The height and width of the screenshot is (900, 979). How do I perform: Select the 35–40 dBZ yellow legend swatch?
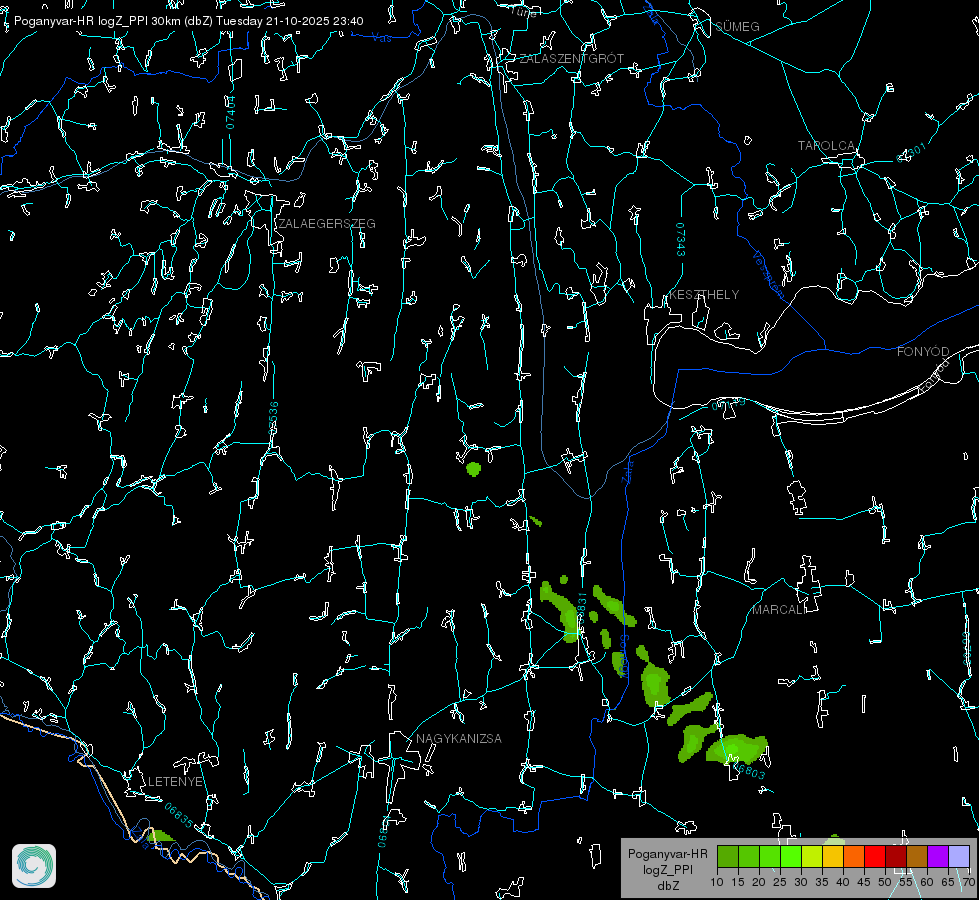[x=833, y=856]
